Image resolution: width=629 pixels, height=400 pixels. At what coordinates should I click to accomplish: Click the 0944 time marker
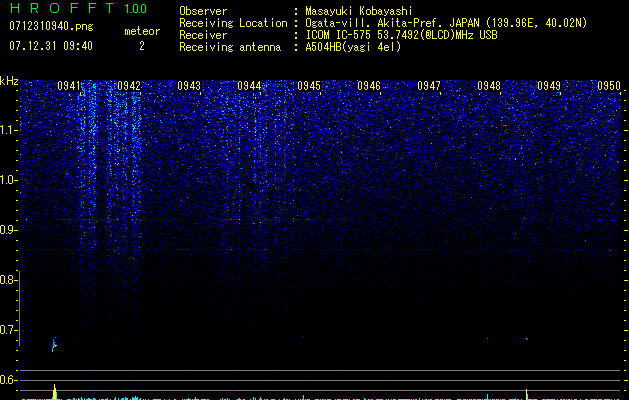[x=249, y=86]
